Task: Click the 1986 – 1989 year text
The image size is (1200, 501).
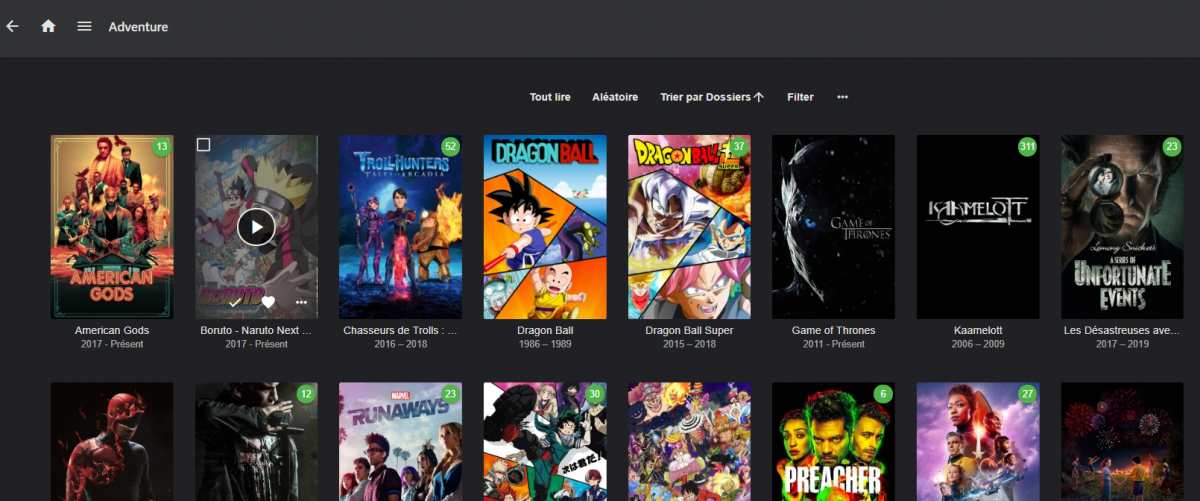Action: pos(545,344)
